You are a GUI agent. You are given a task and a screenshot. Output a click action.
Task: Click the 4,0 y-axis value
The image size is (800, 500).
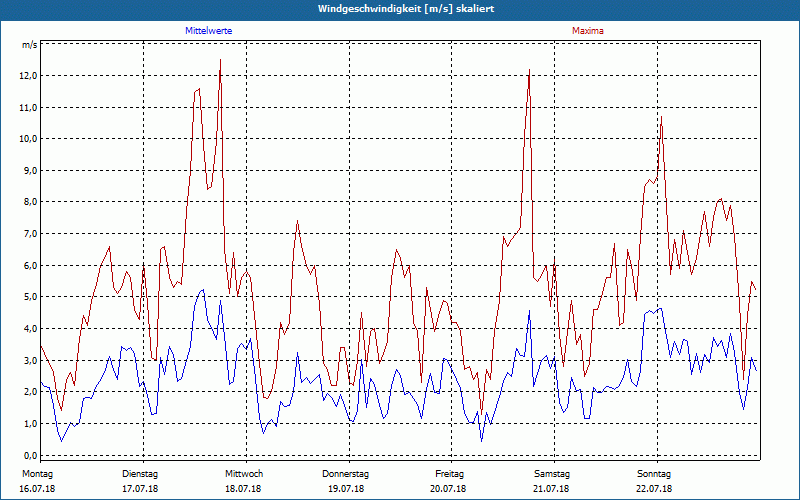31,329
